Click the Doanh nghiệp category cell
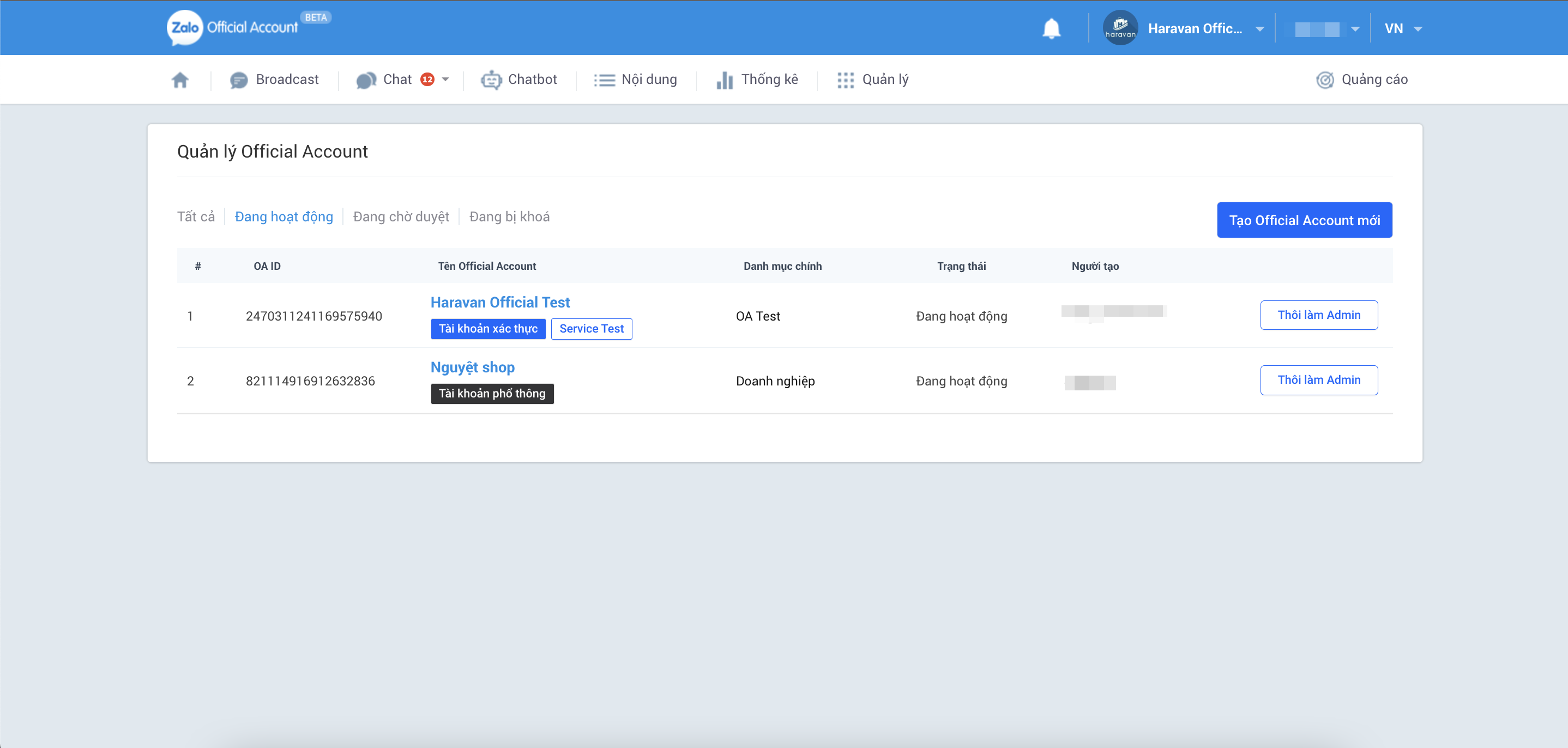This screenshot has height=748, width=1568. [x=775, y=382]
